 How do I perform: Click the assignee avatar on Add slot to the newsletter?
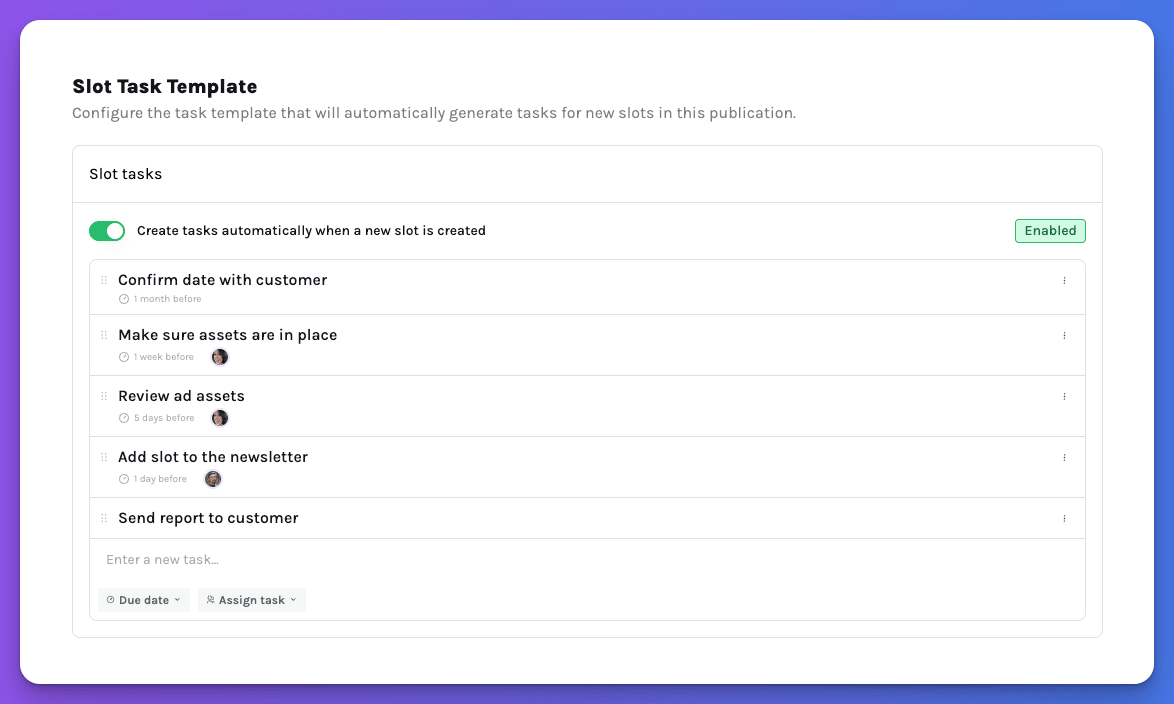(213, 479)
